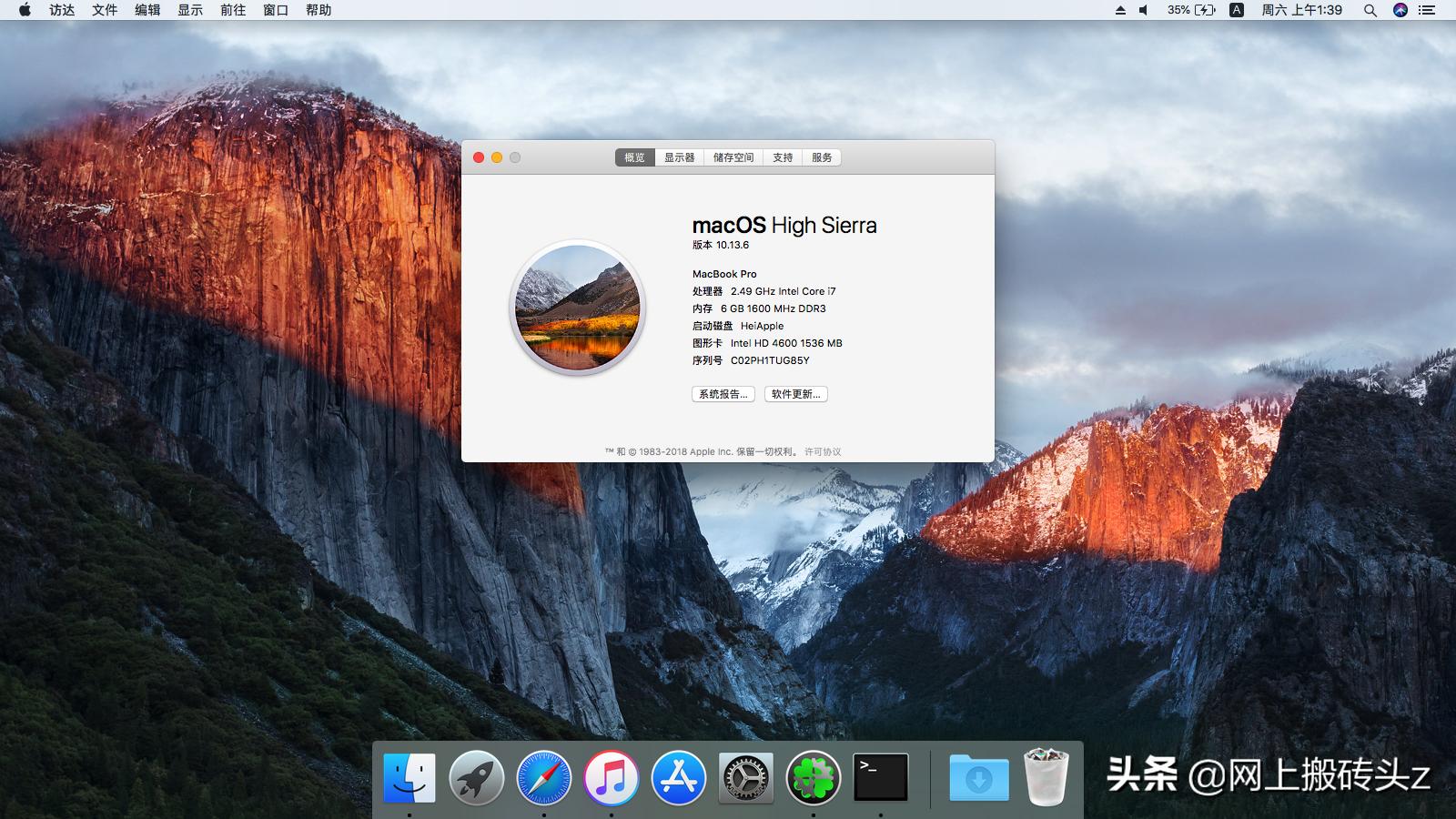Click startup disk name HeiApple
This screenshot has width=1456, height=819.
(x=762, y=326)
